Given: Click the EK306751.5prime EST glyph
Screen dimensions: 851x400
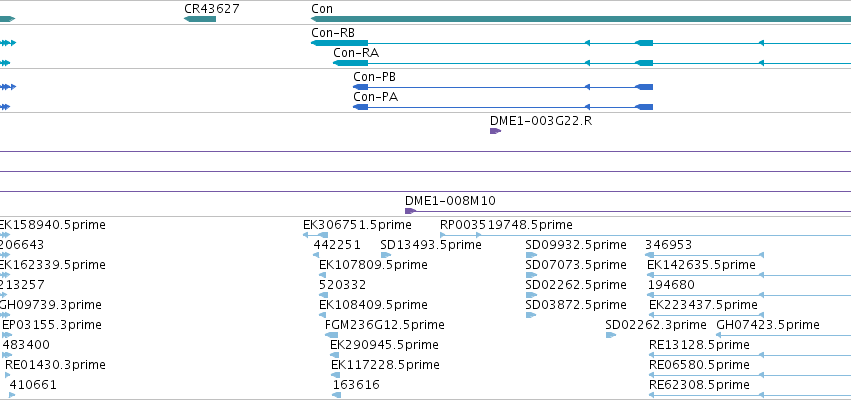Looking at the screenshot, I should tap(315, 235).
